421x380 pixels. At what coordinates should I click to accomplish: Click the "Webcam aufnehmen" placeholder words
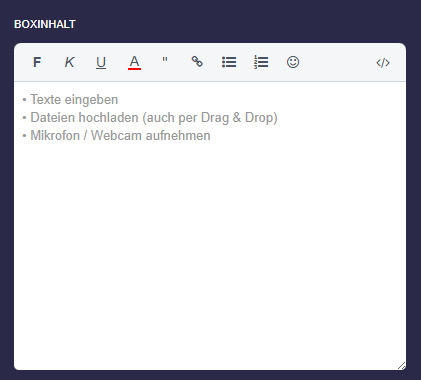click(x=151, y=136)
